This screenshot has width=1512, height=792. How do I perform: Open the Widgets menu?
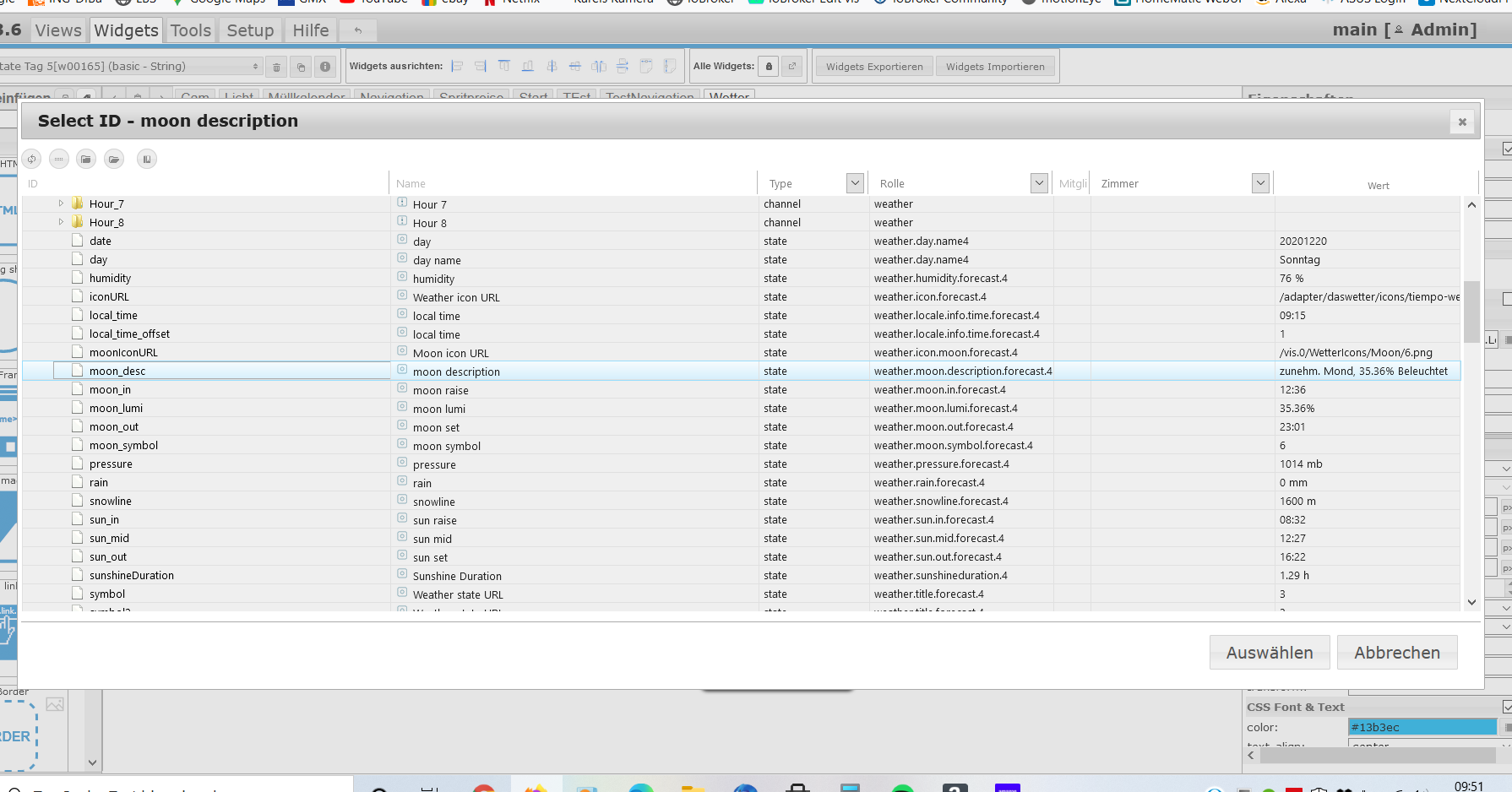click(x=126, y=30)
